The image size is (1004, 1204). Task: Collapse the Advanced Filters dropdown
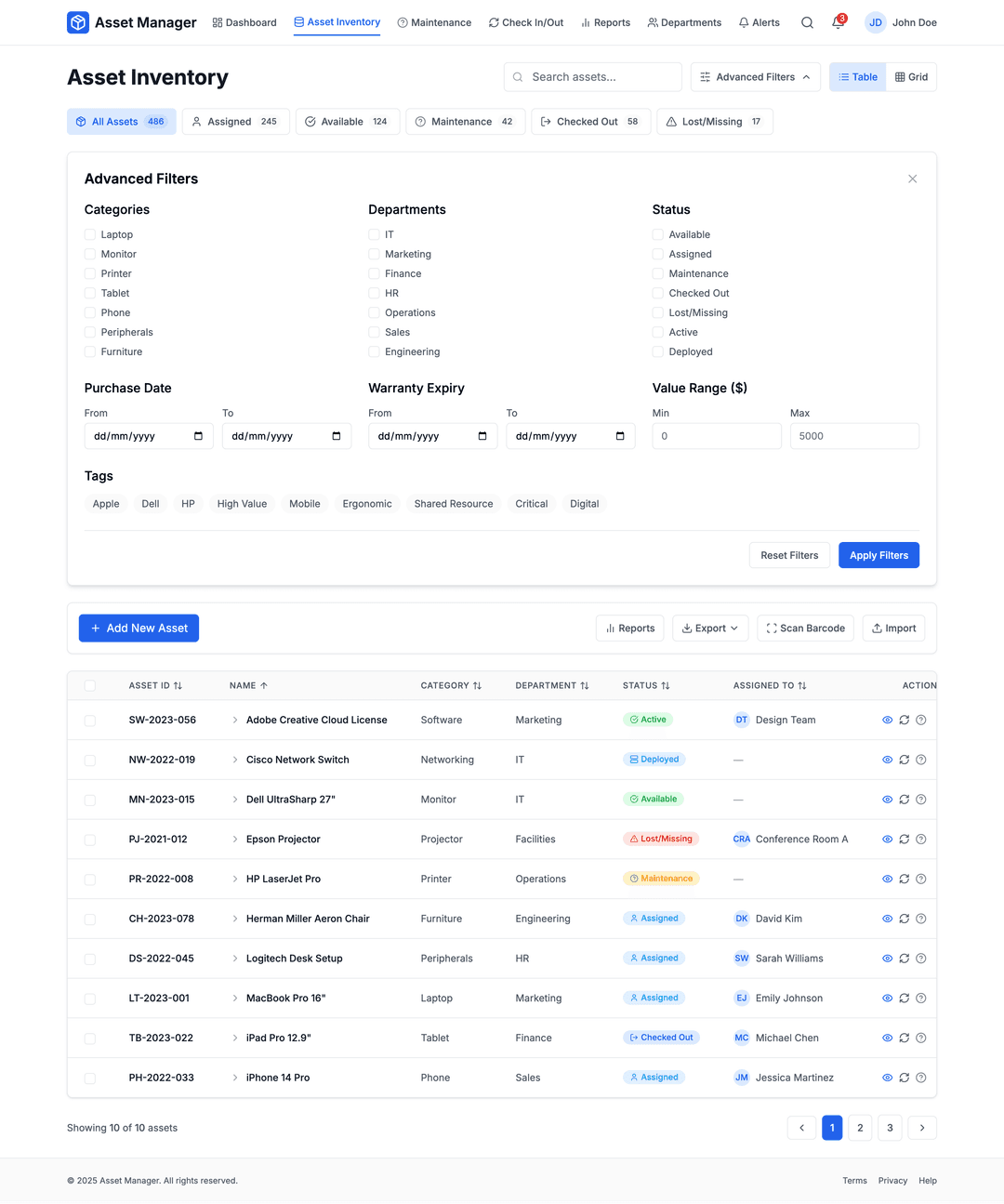[755, 77]
